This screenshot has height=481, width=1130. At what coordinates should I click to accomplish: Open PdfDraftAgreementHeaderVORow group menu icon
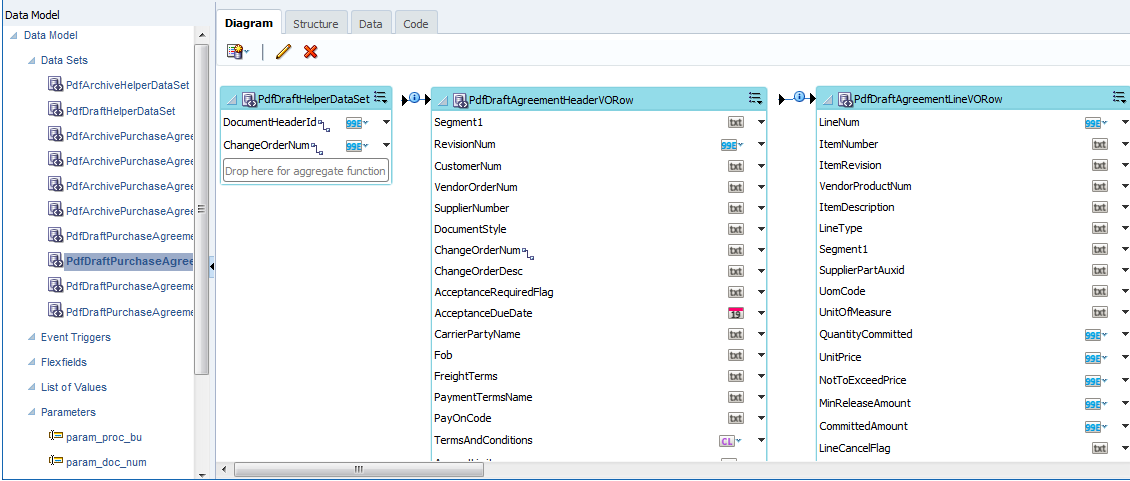[755, 99]
